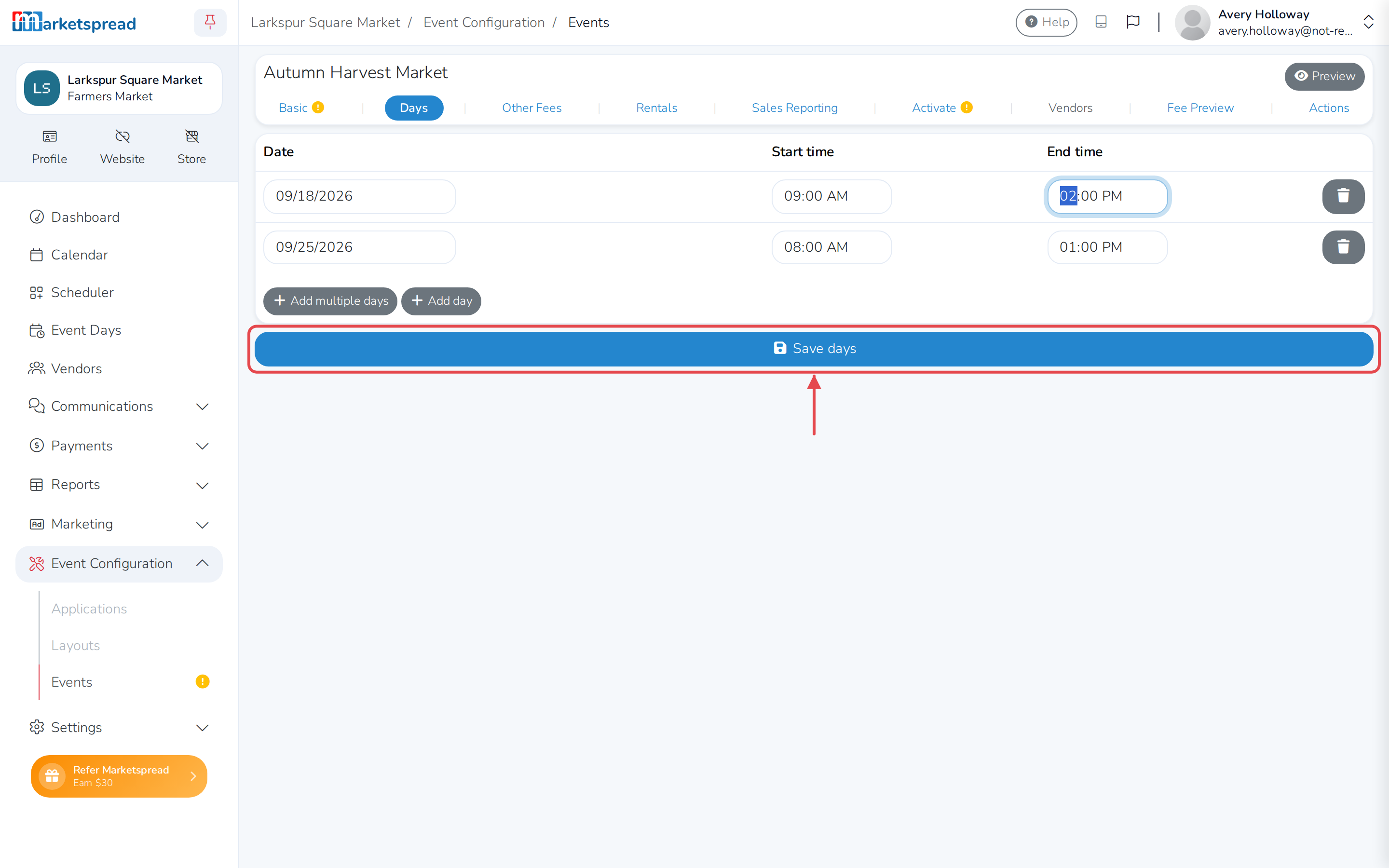Click the Activate tab warning badge
Screen dimensions: 1389x868
967,108
